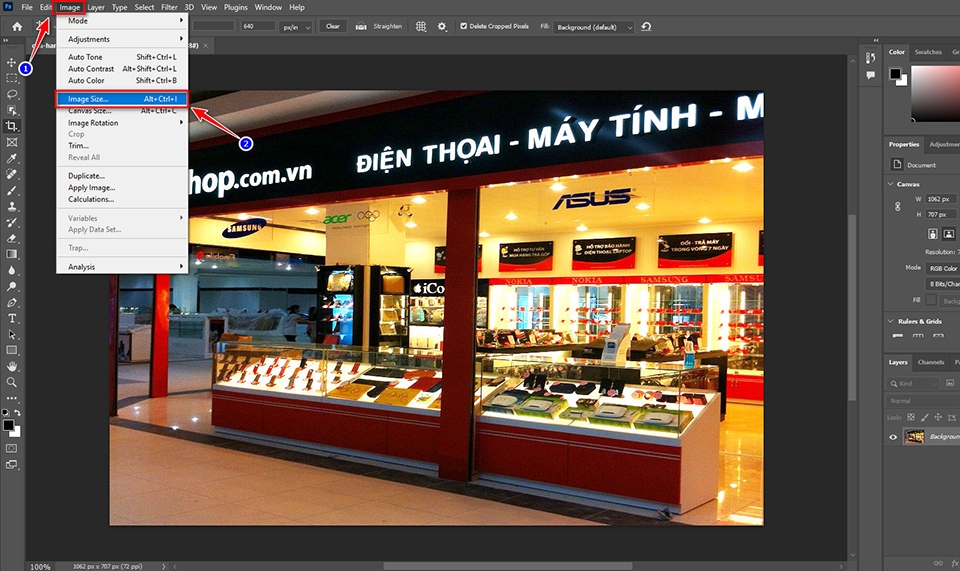Image resolution: width=960 pixels, height=571 pixels.
Task: Select the Horizontal Type tool
Action: click(12, 318)
